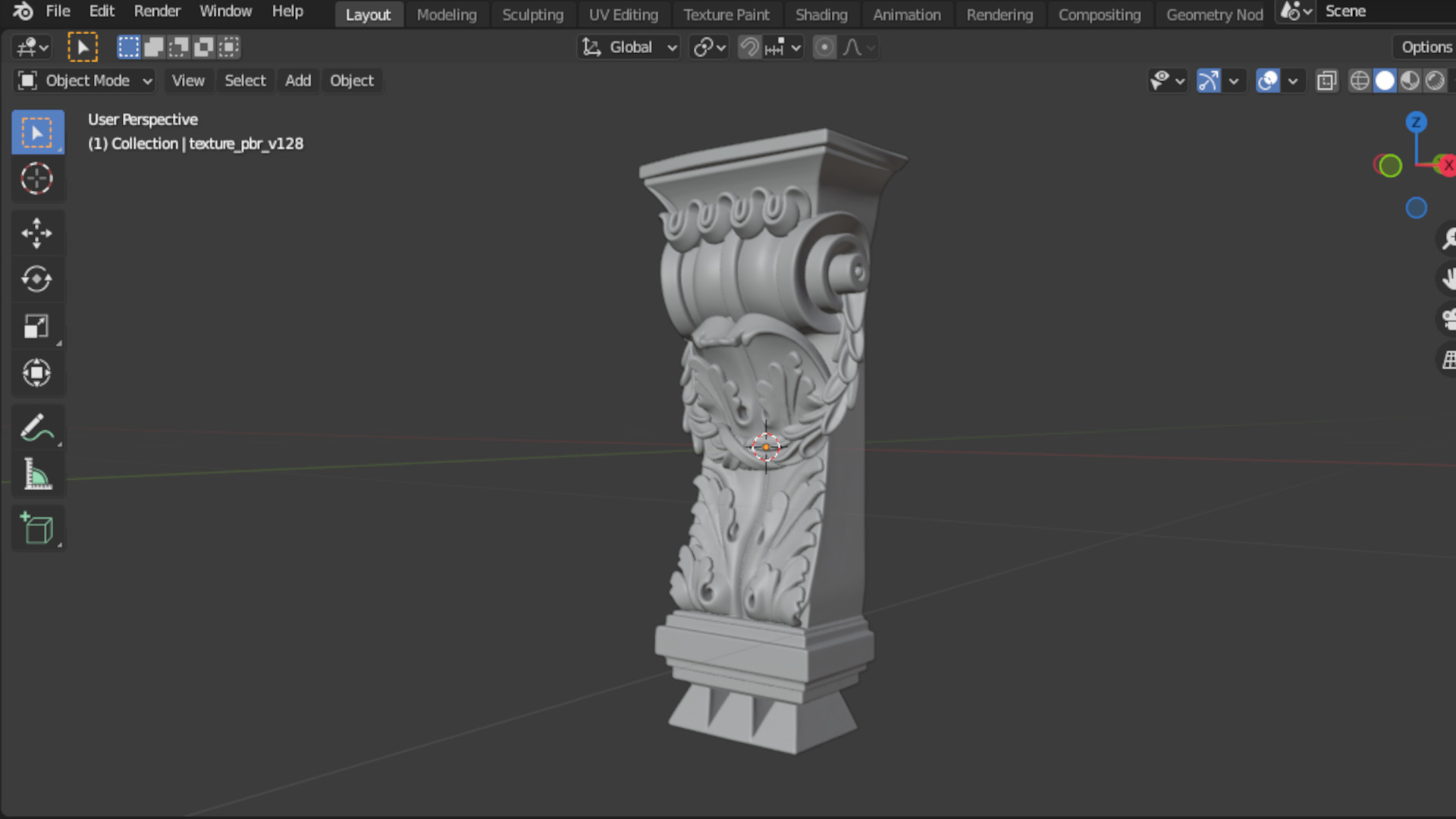1456x819 pixels.
Task: Switch to the UV Editing workspace tab
Action: click(x=623, y=15)
